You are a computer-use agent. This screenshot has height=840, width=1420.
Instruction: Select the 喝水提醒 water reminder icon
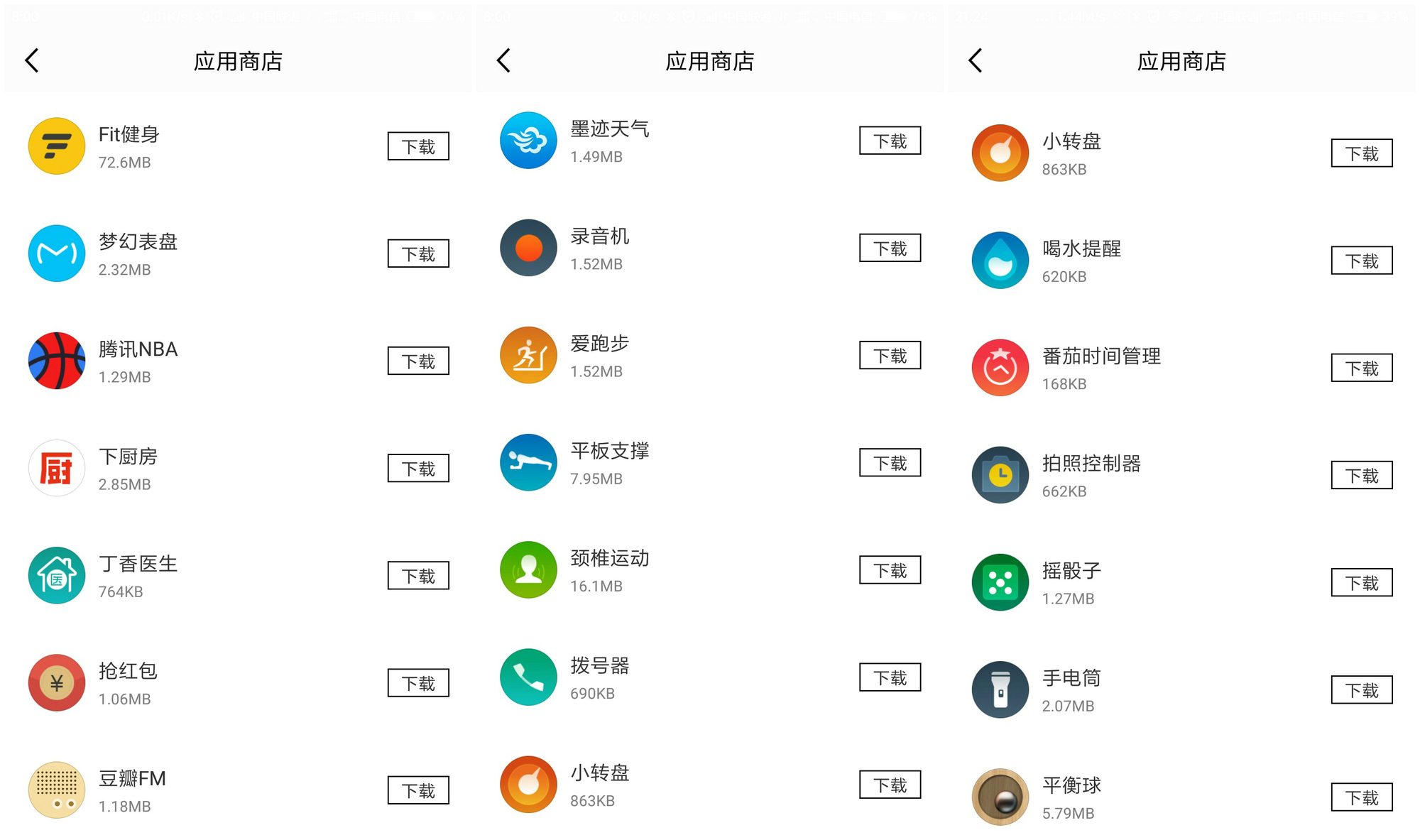pos(1000,260)
